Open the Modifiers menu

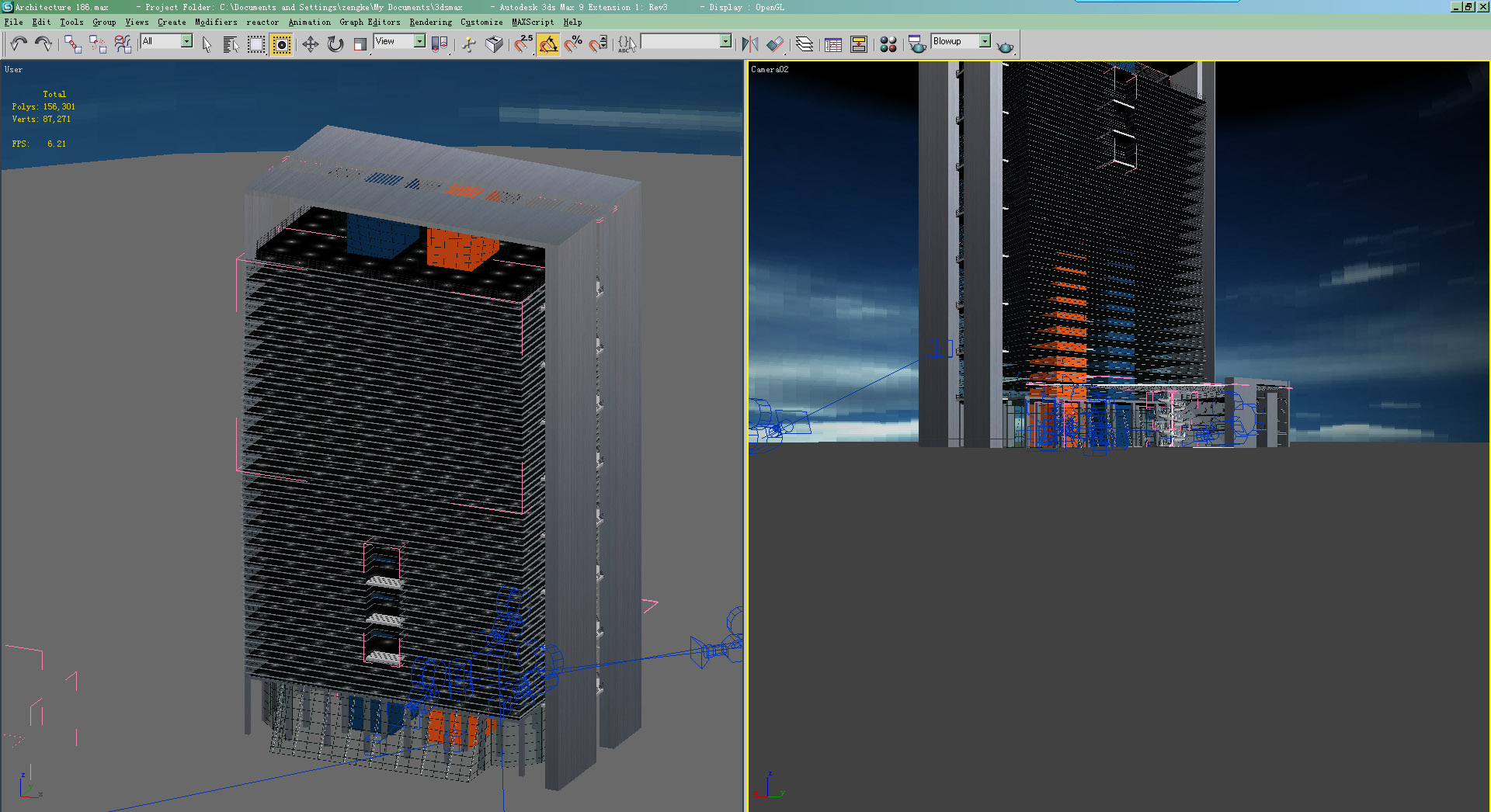pos(216,22)
